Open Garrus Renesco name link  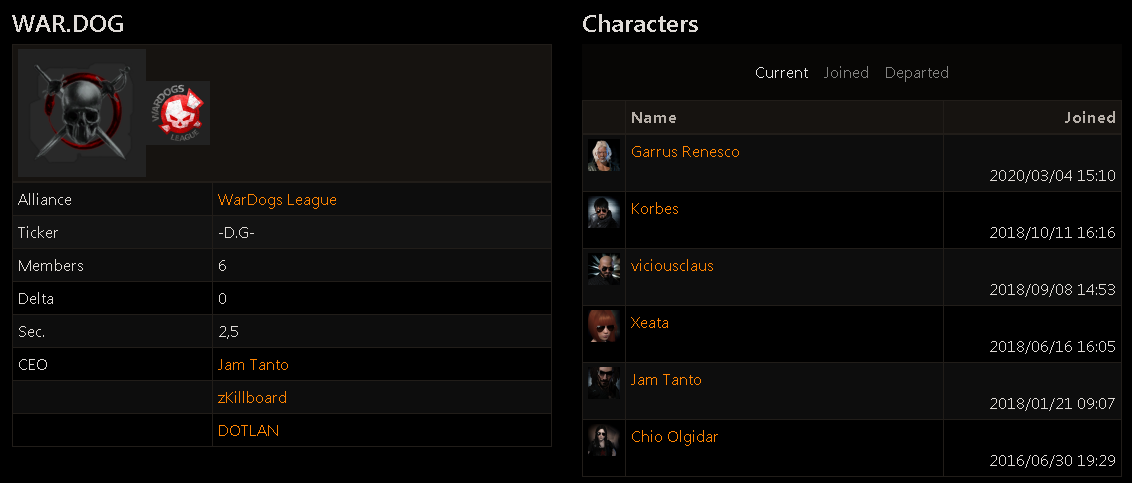point(685,152)
